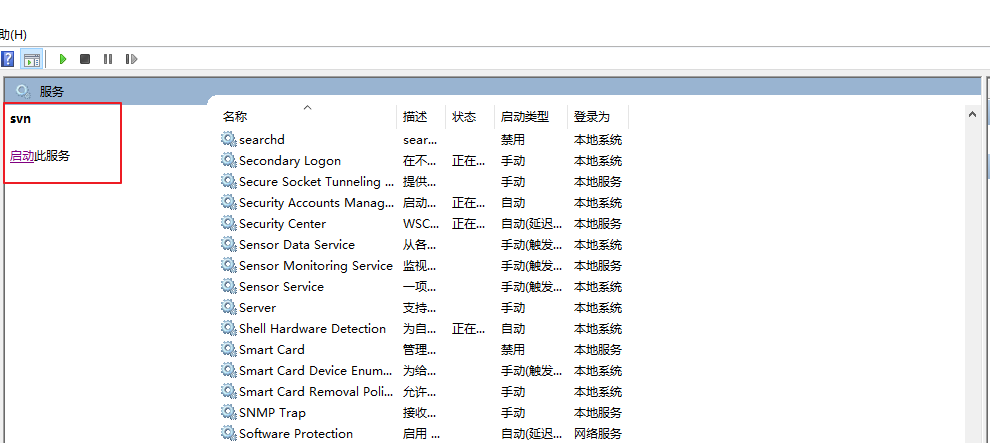
Task: Sort by the 状态 column header
Action: (464, 117)
